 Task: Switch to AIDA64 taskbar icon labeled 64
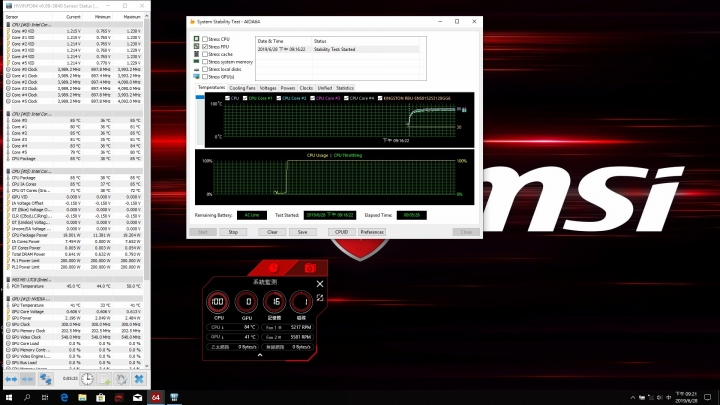click(156, 398)
